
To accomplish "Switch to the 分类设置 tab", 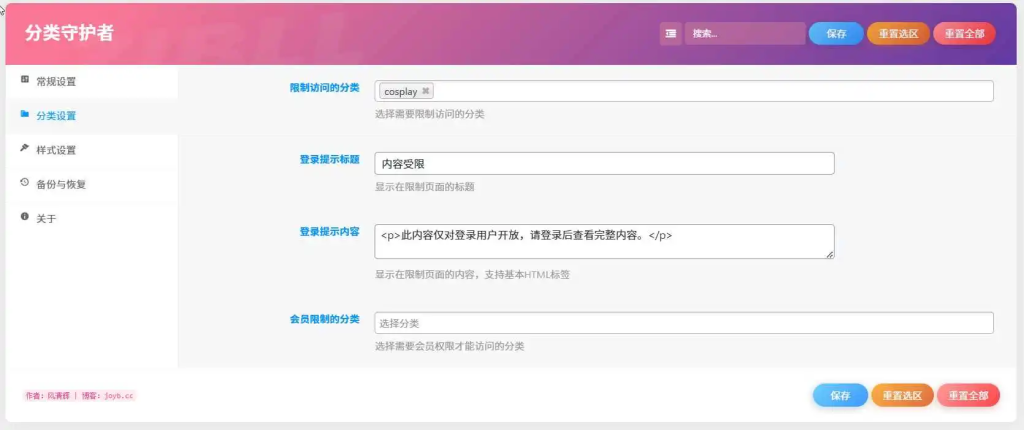I will point(91,116).
